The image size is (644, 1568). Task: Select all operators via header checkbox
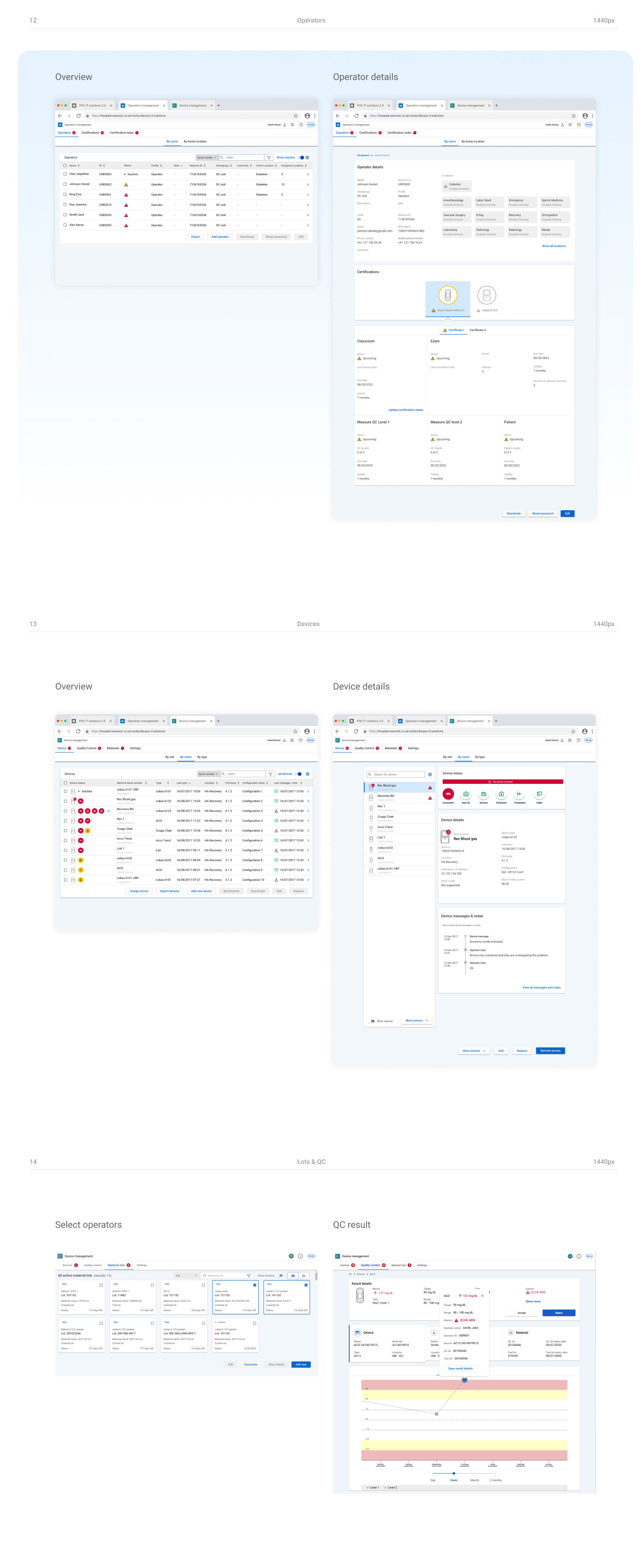[65, 165]
